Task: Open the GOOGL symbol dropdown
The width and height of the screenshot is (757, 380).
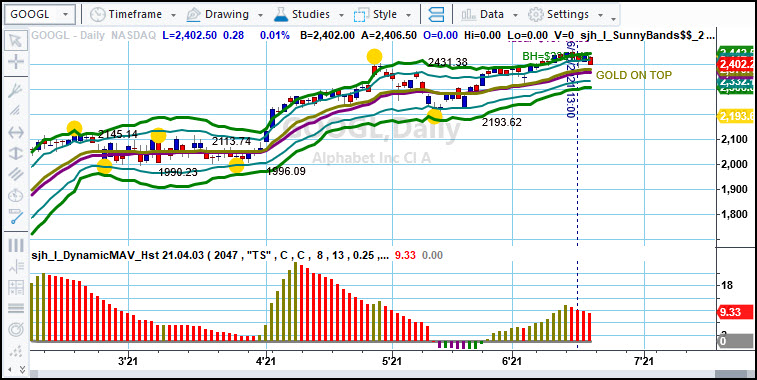Action: point(40,14)
